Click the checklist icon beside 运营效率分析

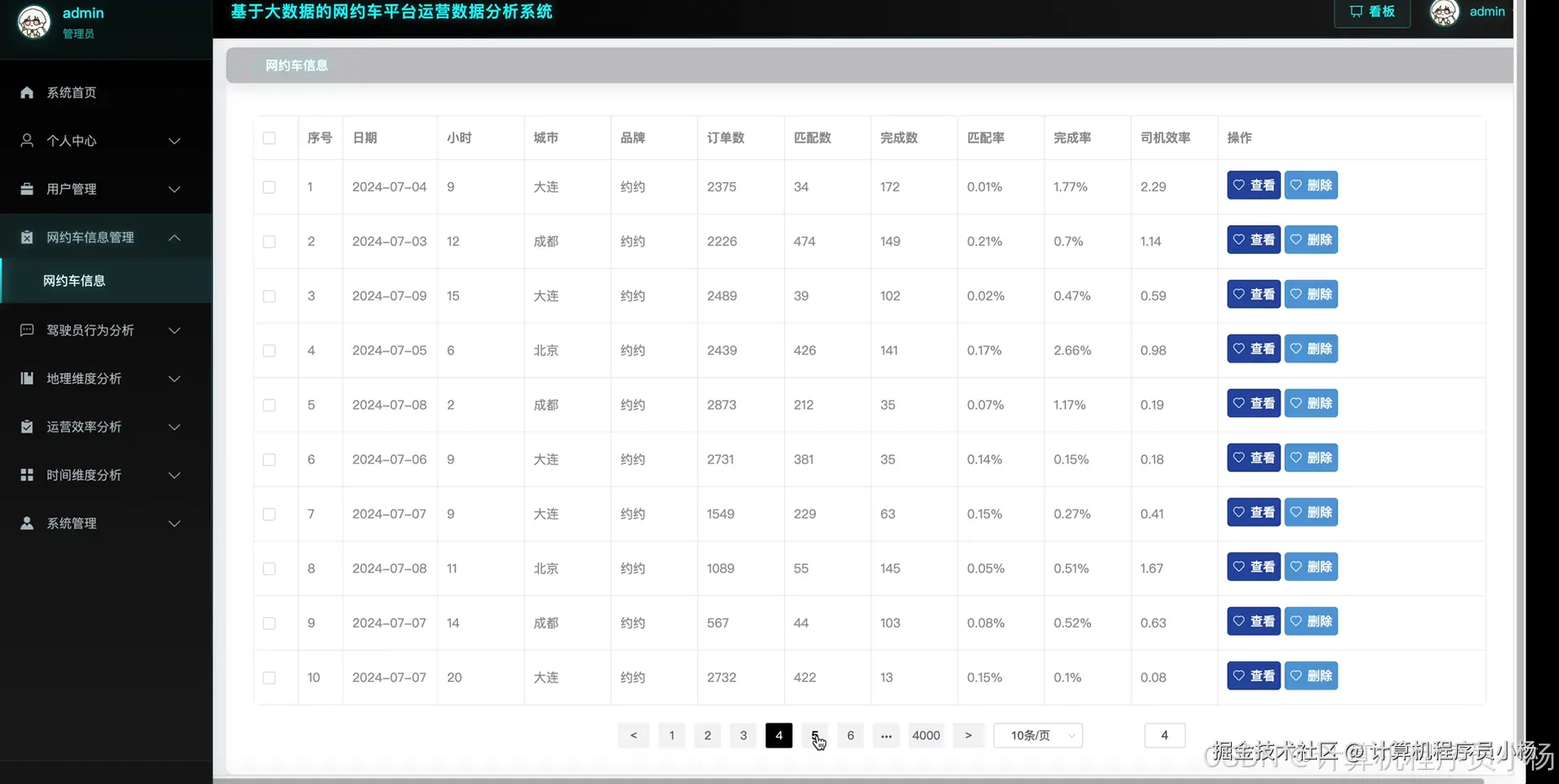pyautogui.click(x=27, y=427)
